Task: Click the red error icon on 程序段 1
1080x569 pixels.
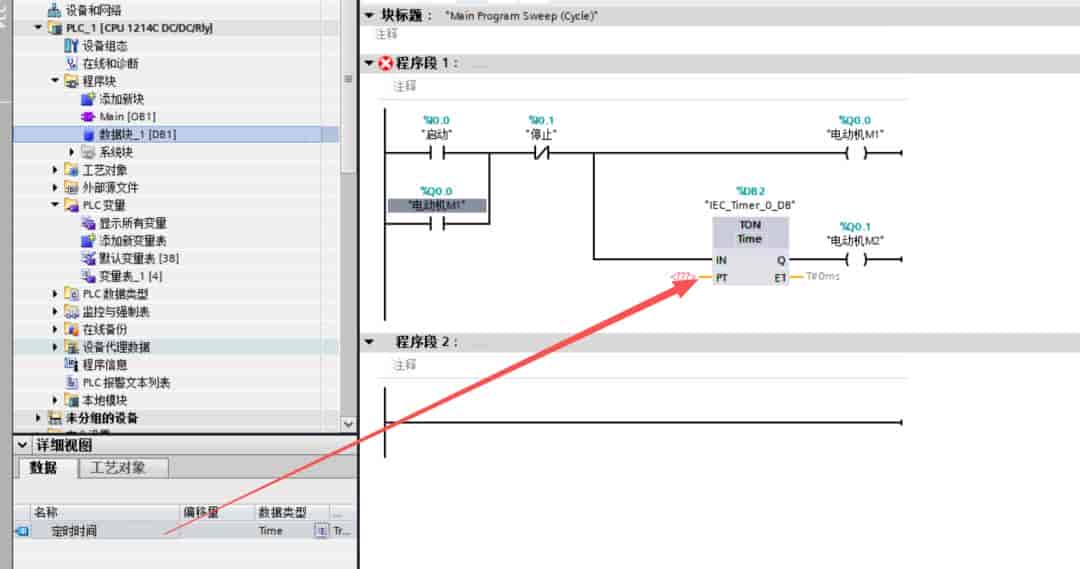Action: [386, 63]
